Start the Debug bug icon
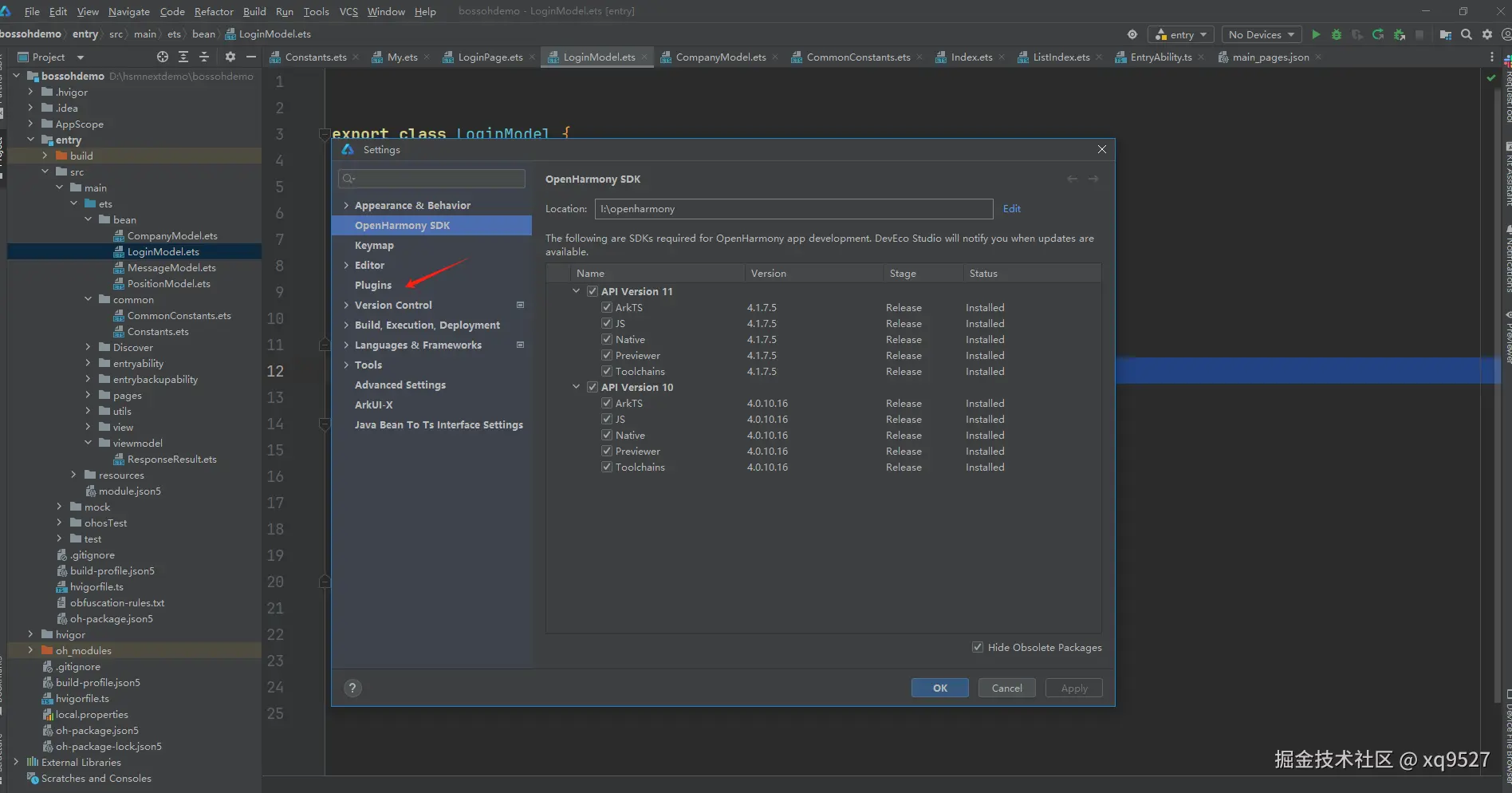Image resolution: width=1512 pixels, height=793 pixels. pyautogui.click(x=1337, y=34)
